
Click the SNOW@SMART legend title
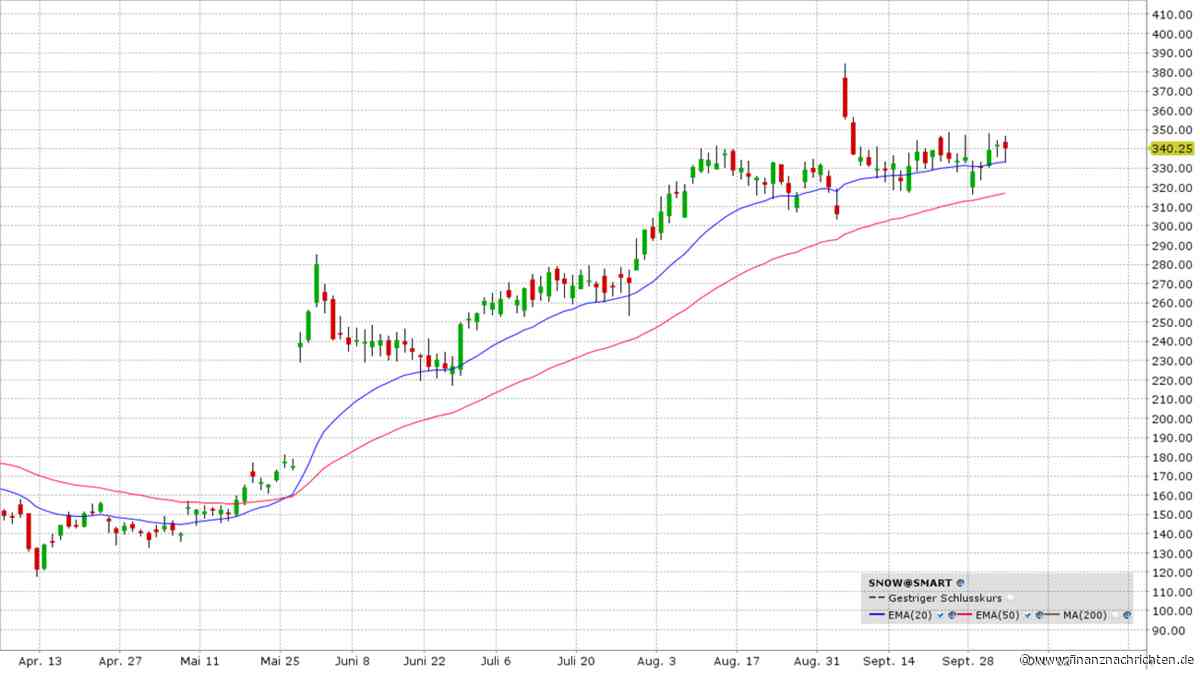910,583
